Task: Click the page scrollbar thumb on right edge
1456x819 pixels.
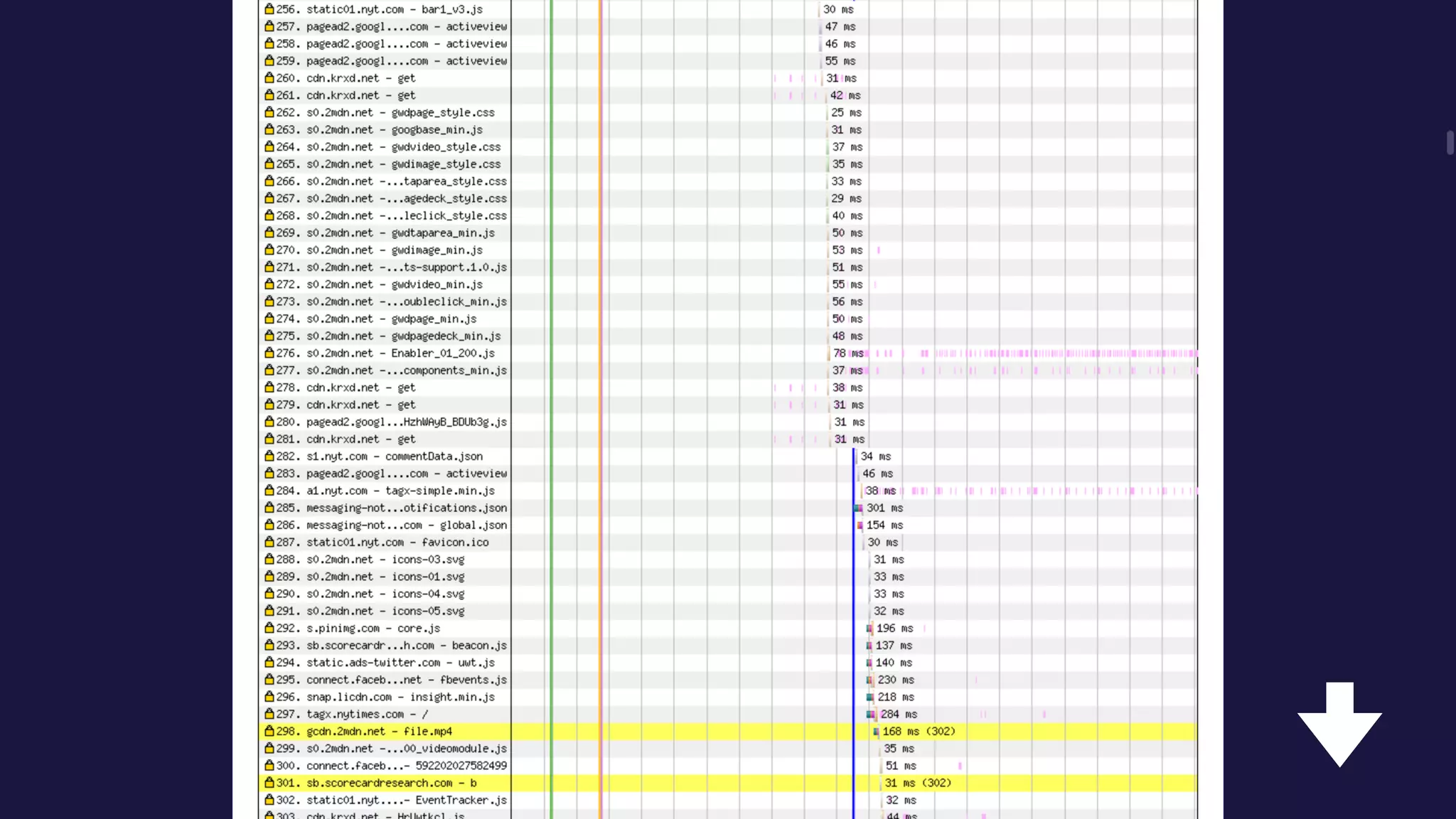Action: click(1450, 142)
